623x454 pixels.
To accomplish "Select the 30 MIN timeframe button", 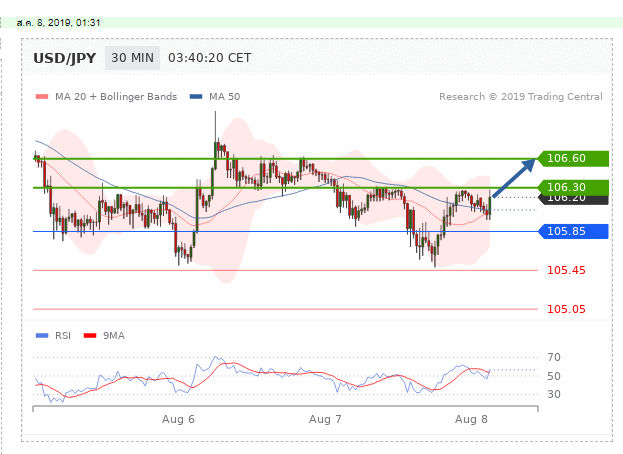I will [x=132, y=58].
